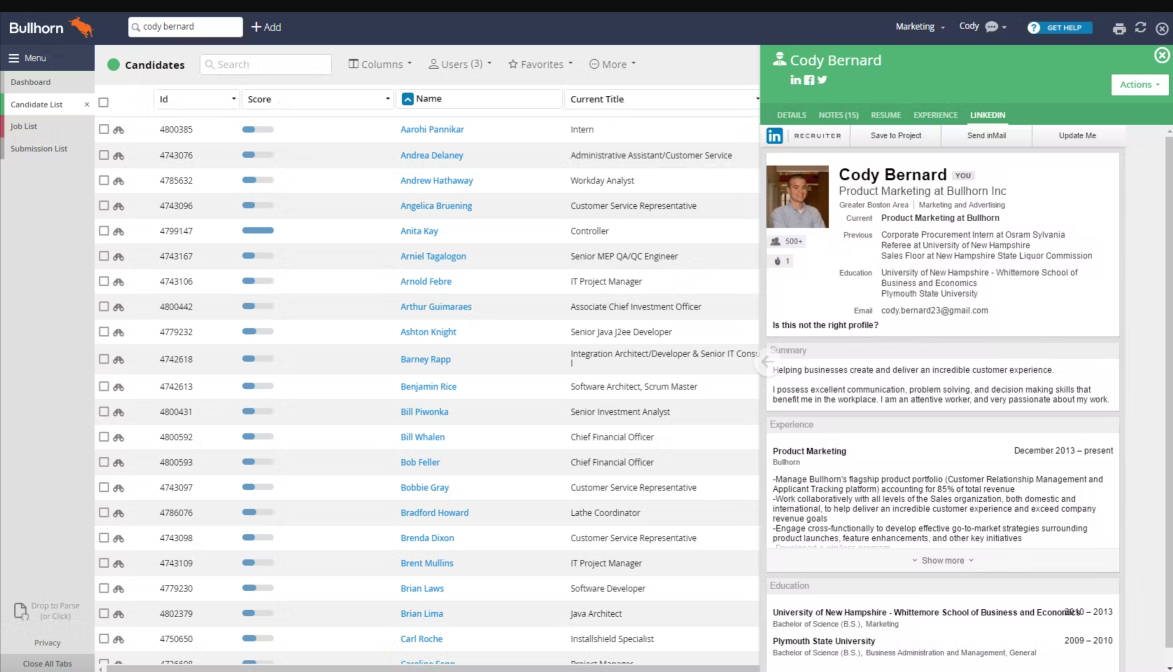Click the connections 500+ icon

tap(776, 241)
